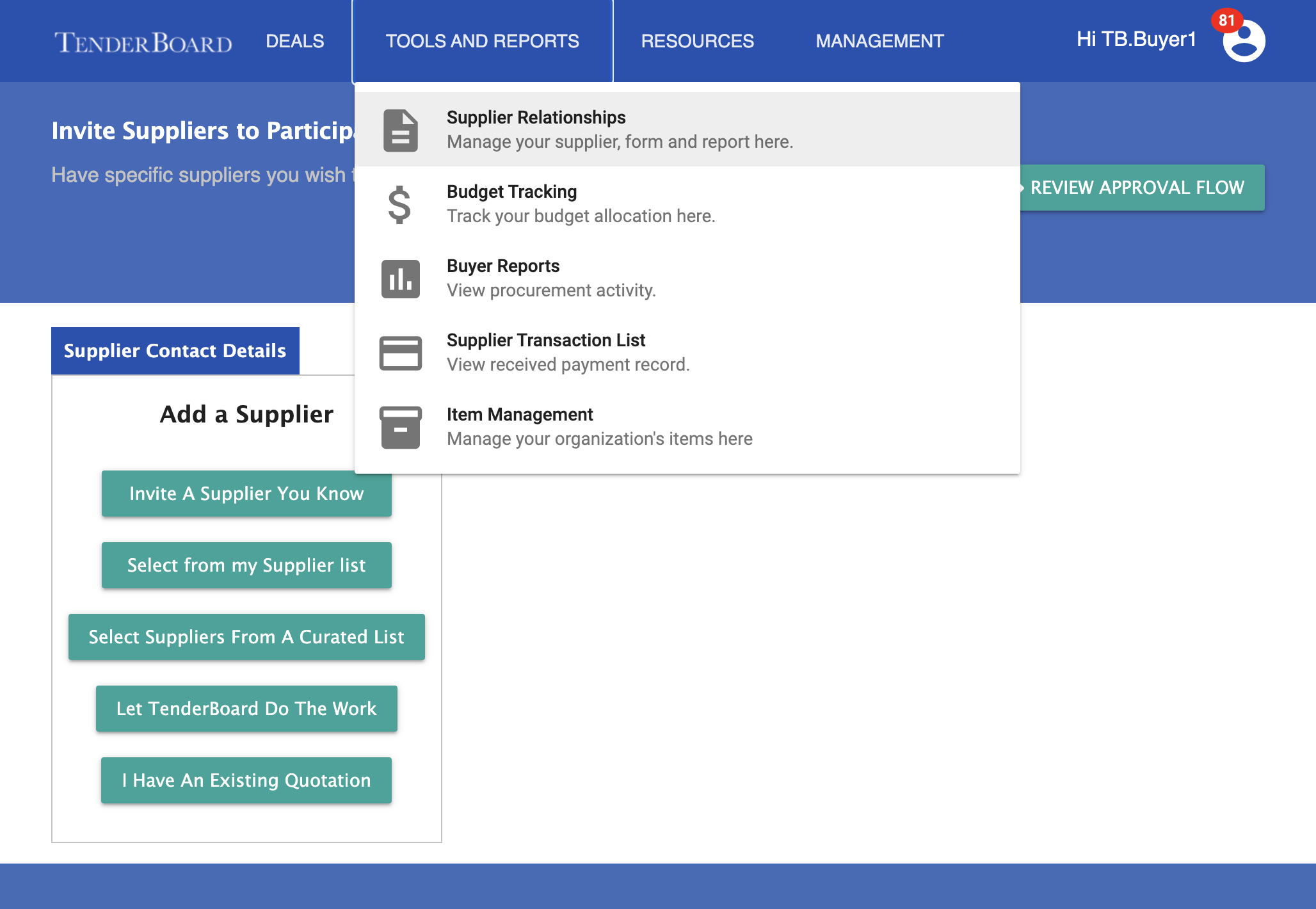Click Select from my Supplier list
The height and width of the screenshot is (909, 1316).
[x=246, y=565]
